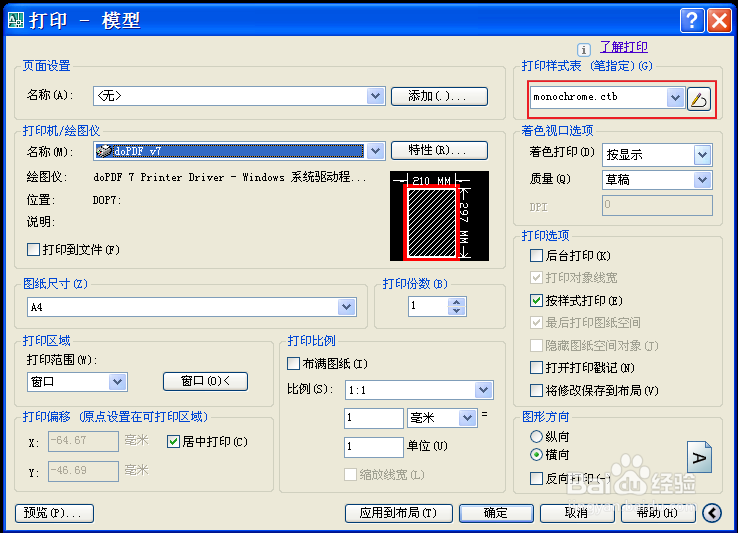The height and width of the screenshot is (533, 738).
Task: Click the landscape orientation page icon
Action: (699, 457)
